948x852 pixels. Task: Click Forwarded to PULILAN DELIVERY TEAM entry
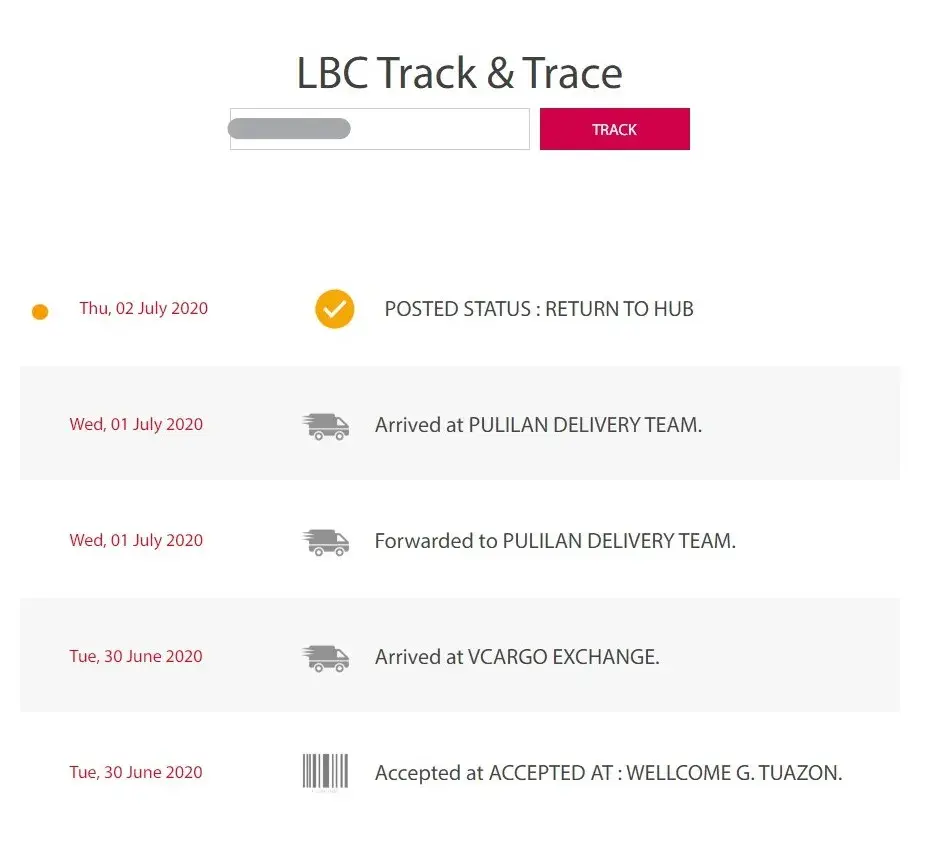(x=555, y=541)
